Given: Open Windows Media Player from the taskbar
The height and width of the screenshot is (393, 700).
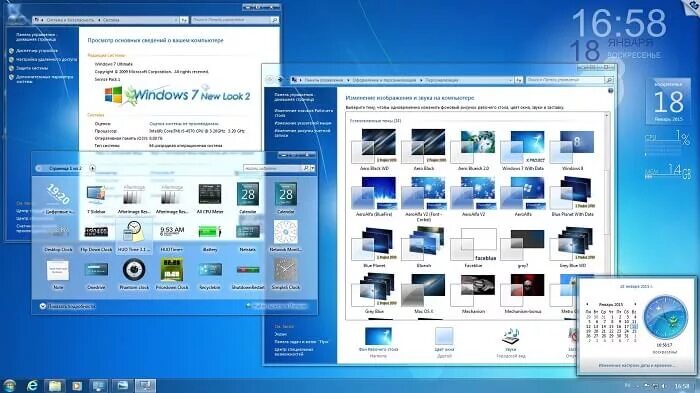Looking at the screenshot, I should coord(77,385).
